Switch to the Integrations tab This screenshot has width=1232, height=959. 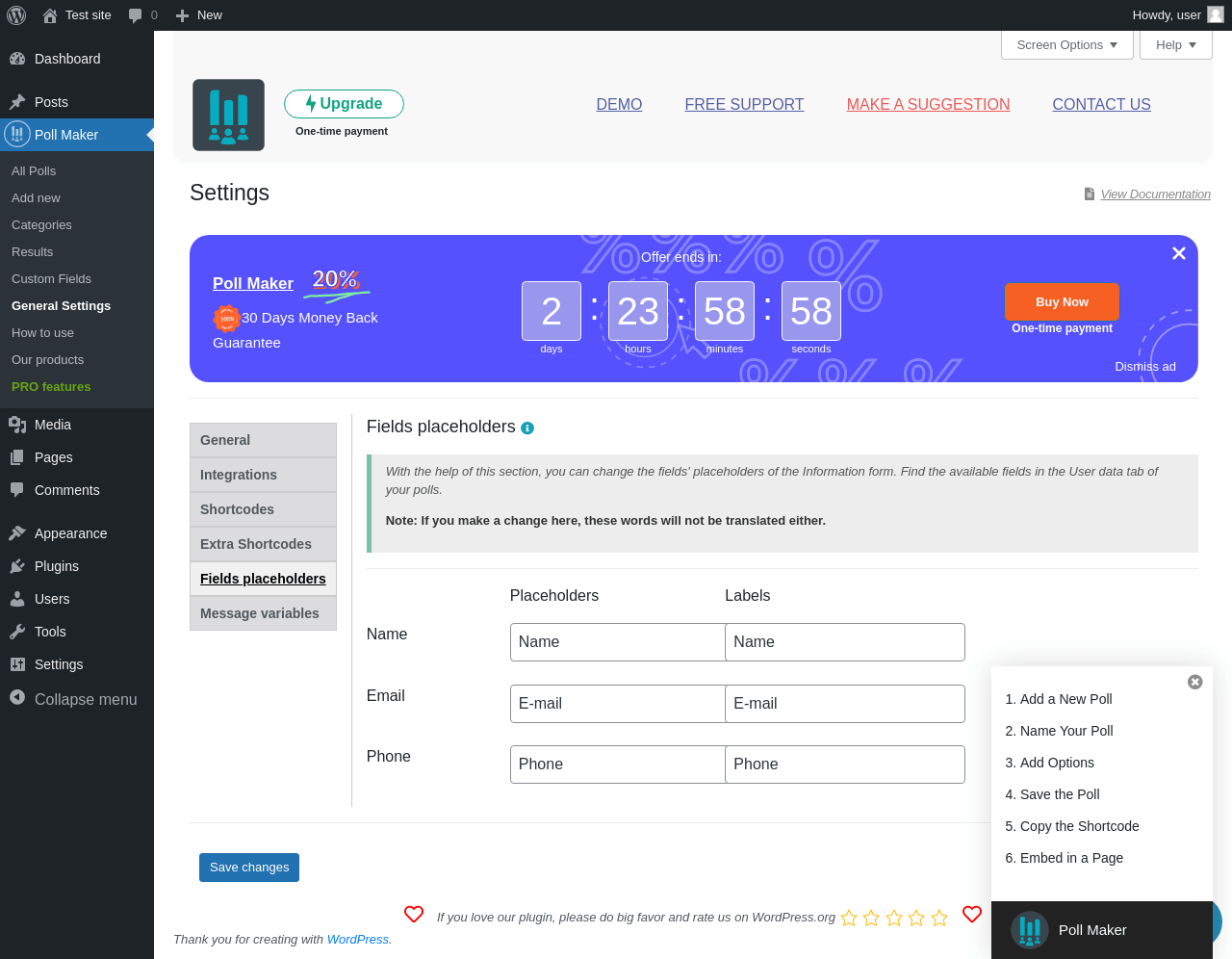263,475
